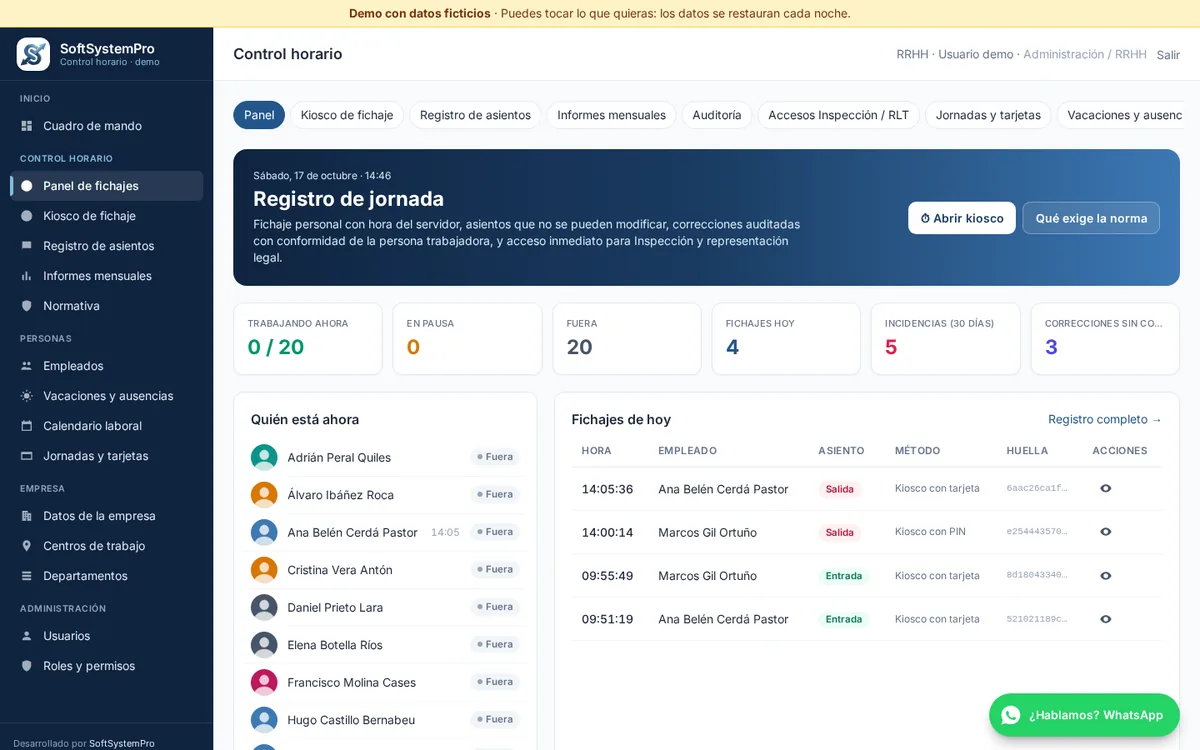Click the Hora column header
The image size is (1200, 750).
pos(597,451)
